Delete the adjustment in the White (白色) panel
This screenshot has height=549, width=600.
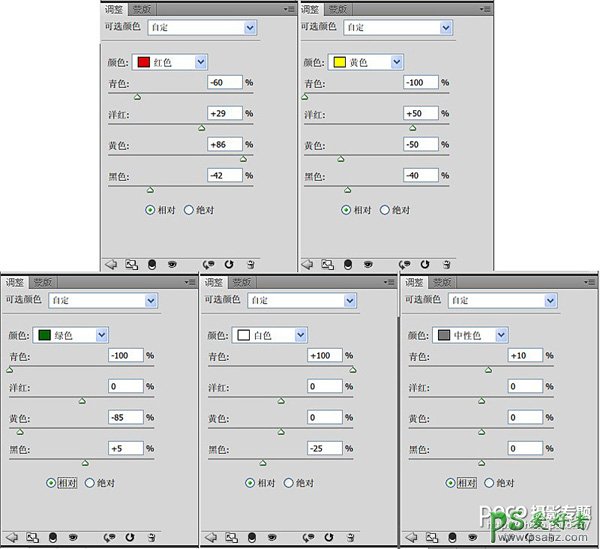[350, 537]
